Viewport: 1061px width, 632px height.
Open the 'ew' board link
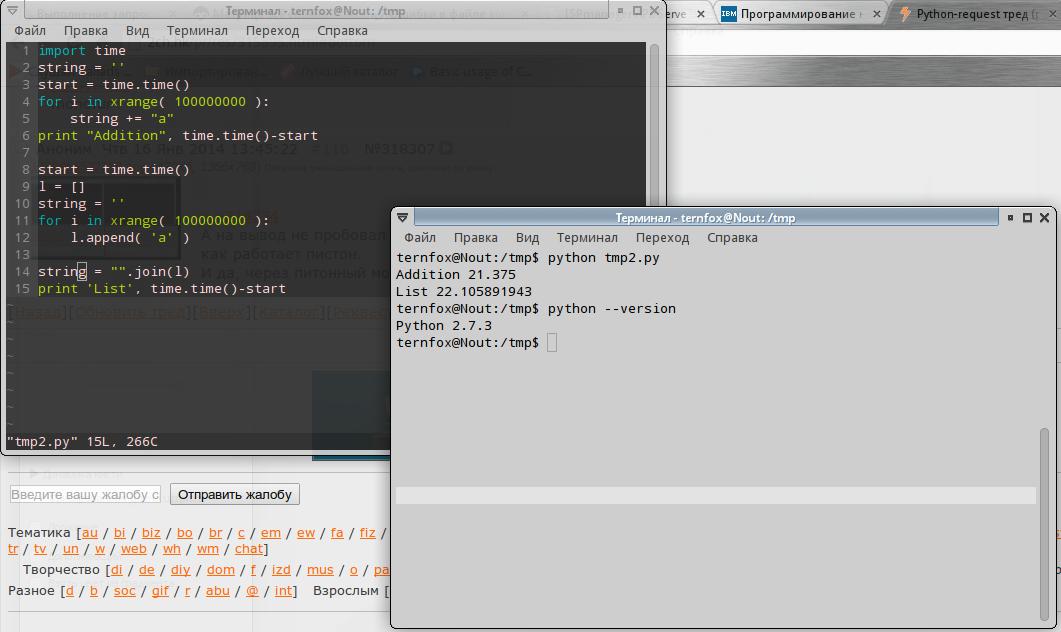click(x=306, y=533)
